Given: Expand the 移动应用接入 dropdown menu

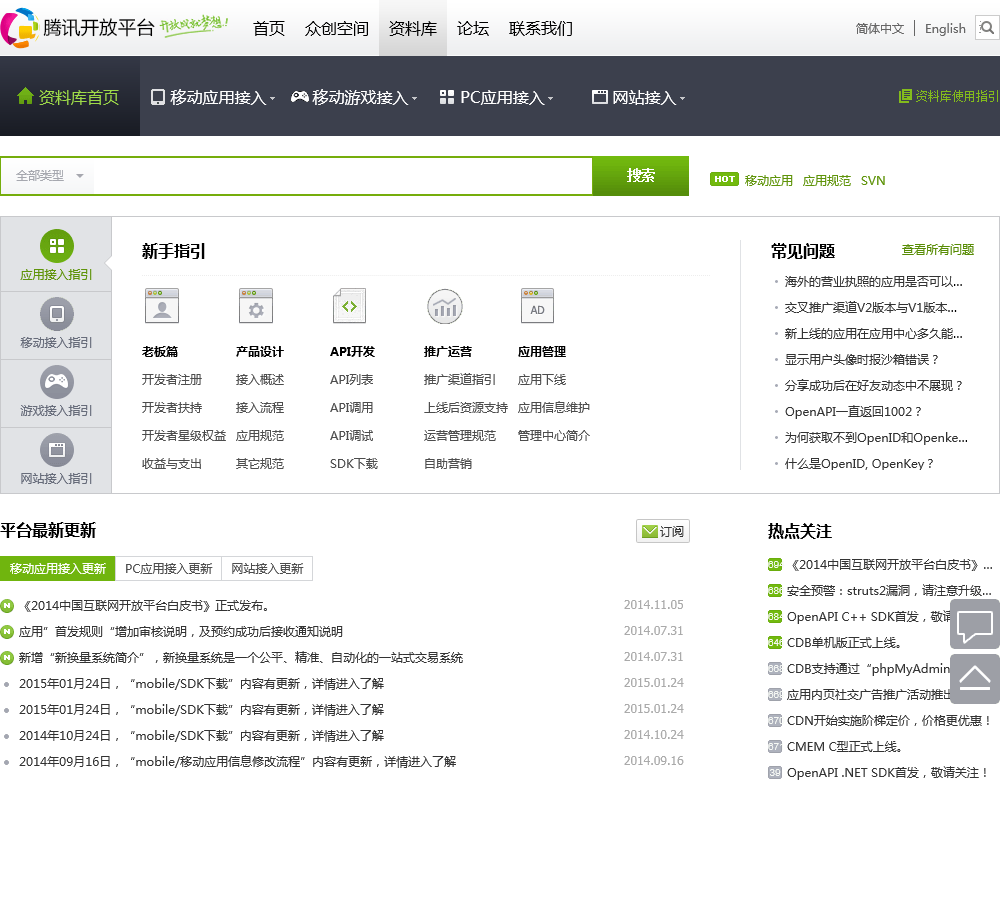Looking at the screenshot, I should point(212,98).
